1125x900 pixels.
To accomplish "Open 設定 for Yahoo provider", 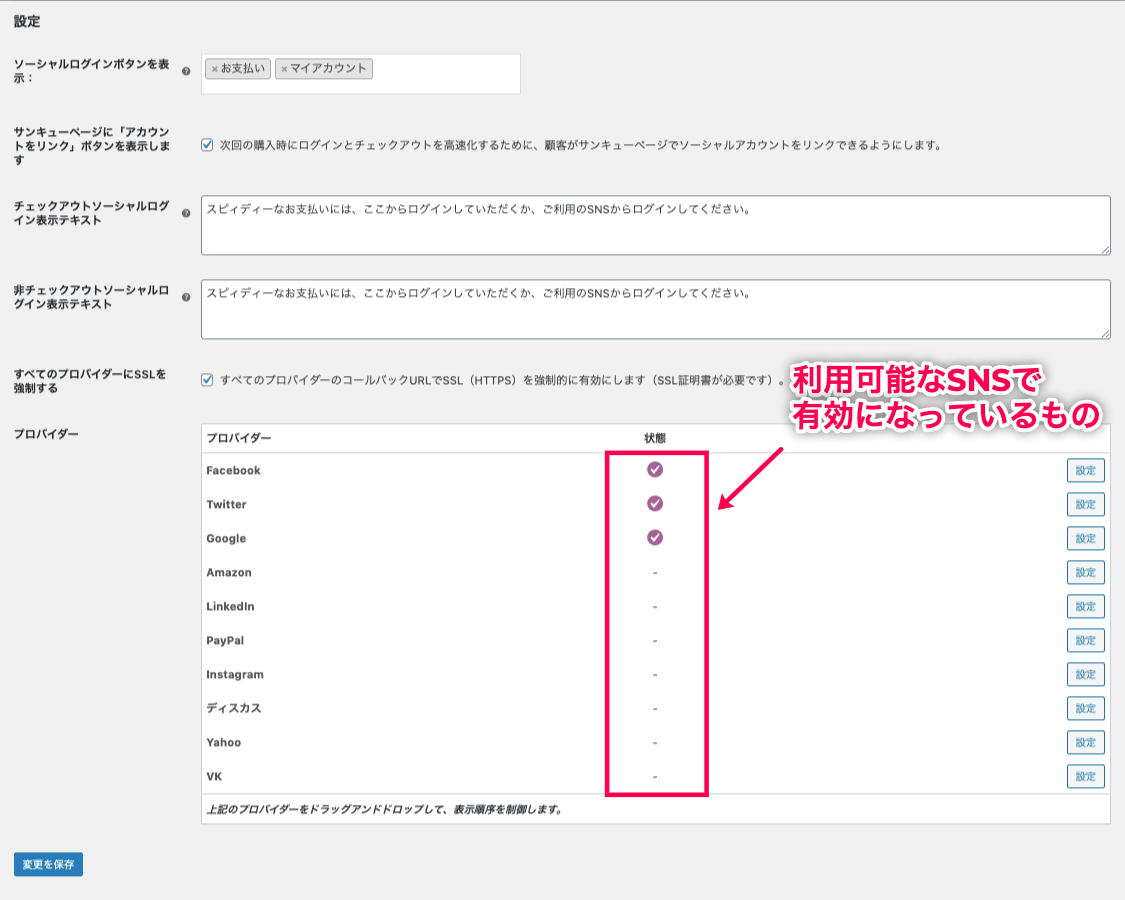I will pyautogui.click(x=1085, y=742).
